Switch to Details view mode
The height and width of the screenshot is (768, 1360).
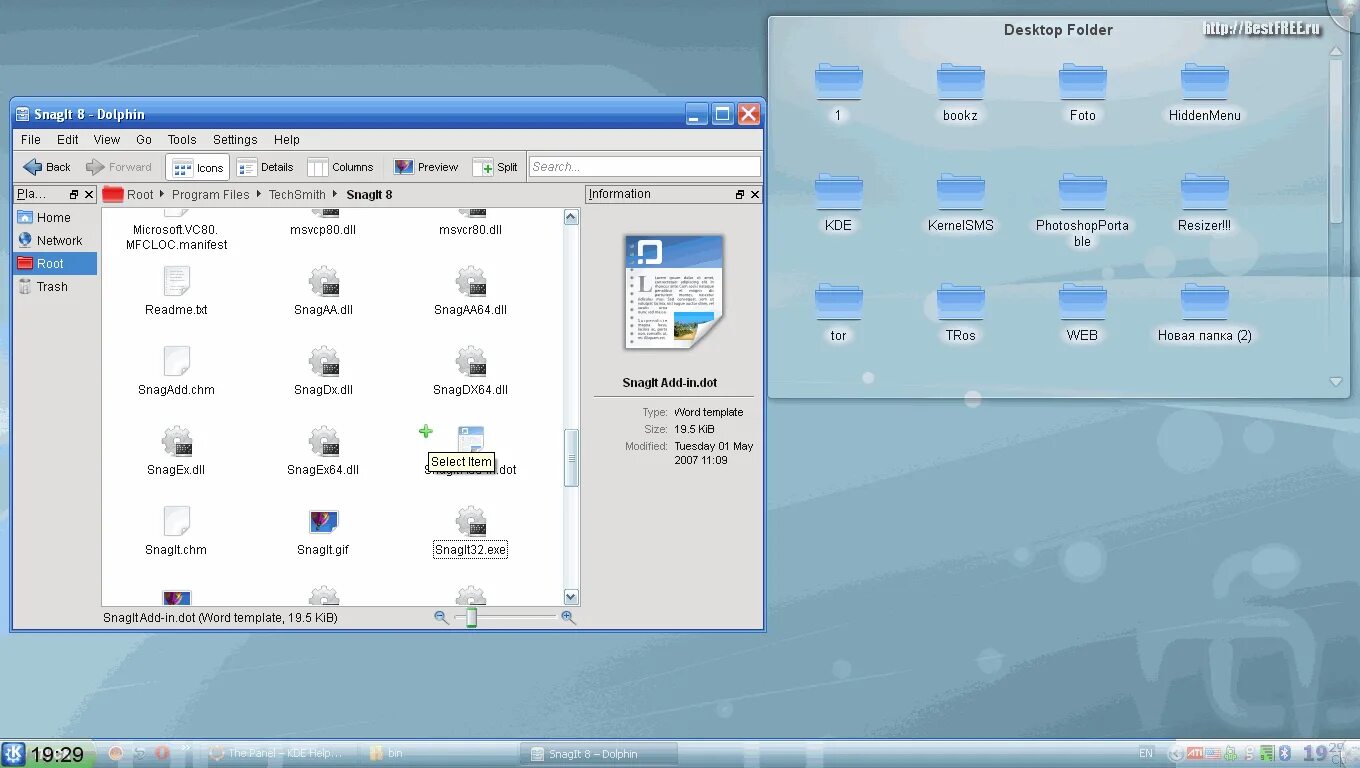pyautogui.click(x=265, y=167)
